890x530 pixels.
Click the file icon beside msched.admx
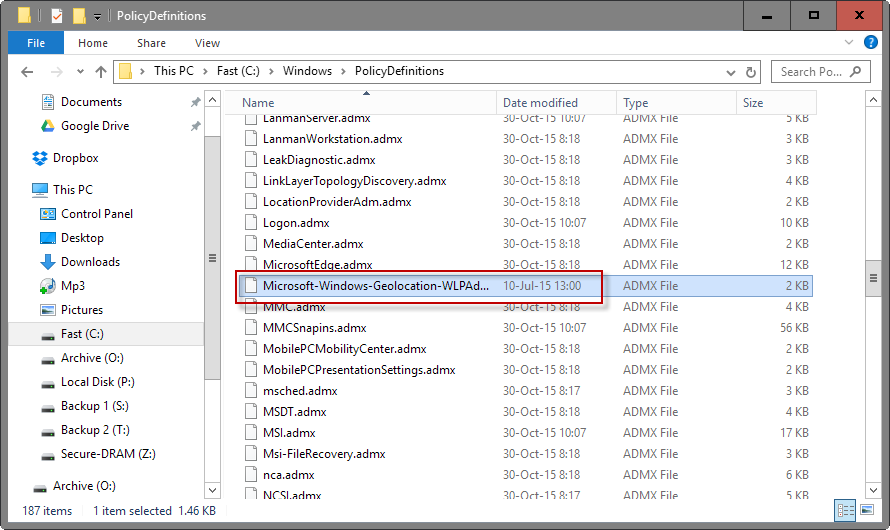click(251, 390)
